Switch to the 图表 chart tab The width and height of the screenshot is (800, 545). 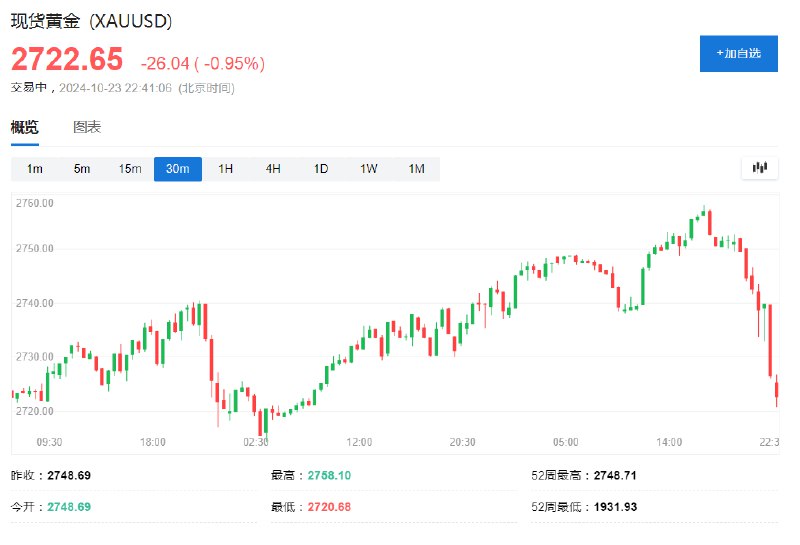tap(87, 127)
